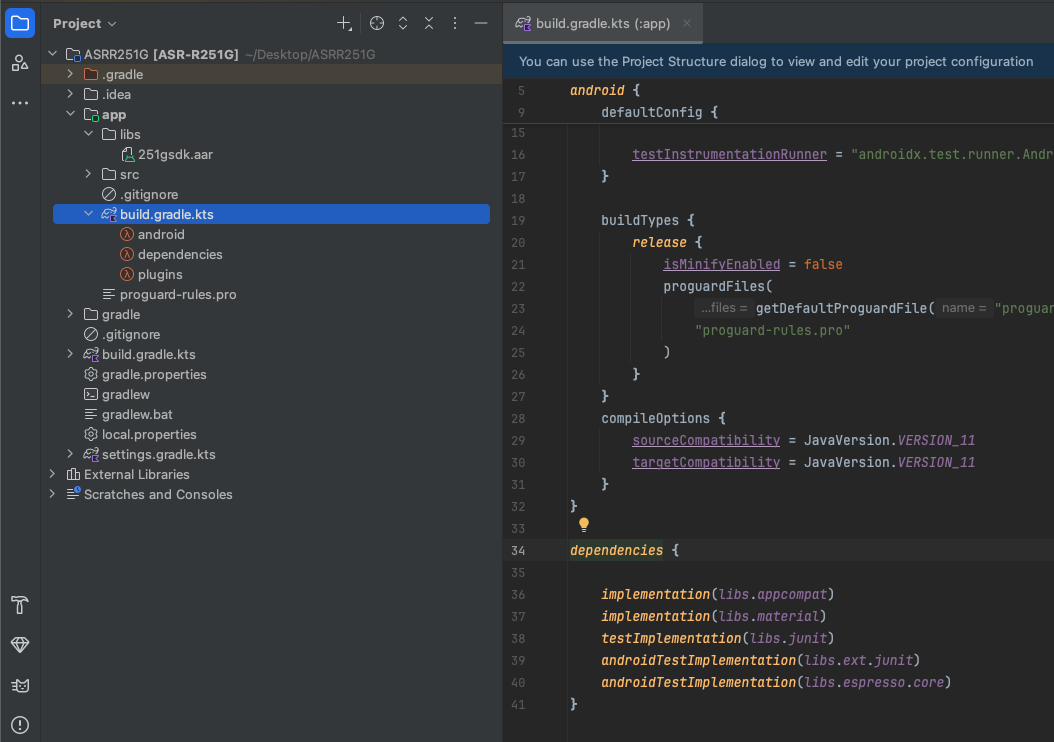Click the Expand All icon in Project panel

(403, 23)
